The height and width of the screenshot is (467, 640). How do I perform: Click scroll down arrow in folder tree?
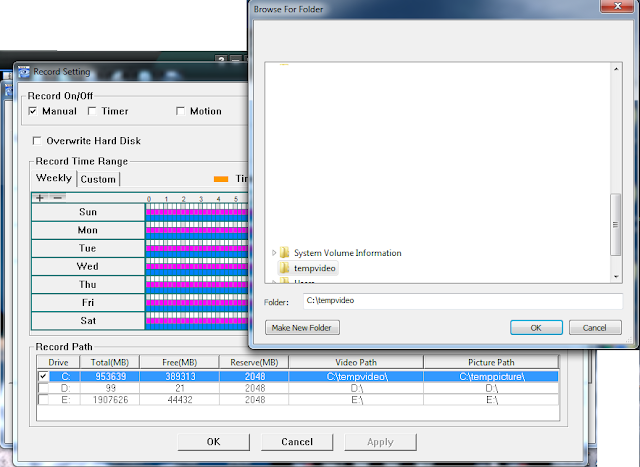click(616, 277)
